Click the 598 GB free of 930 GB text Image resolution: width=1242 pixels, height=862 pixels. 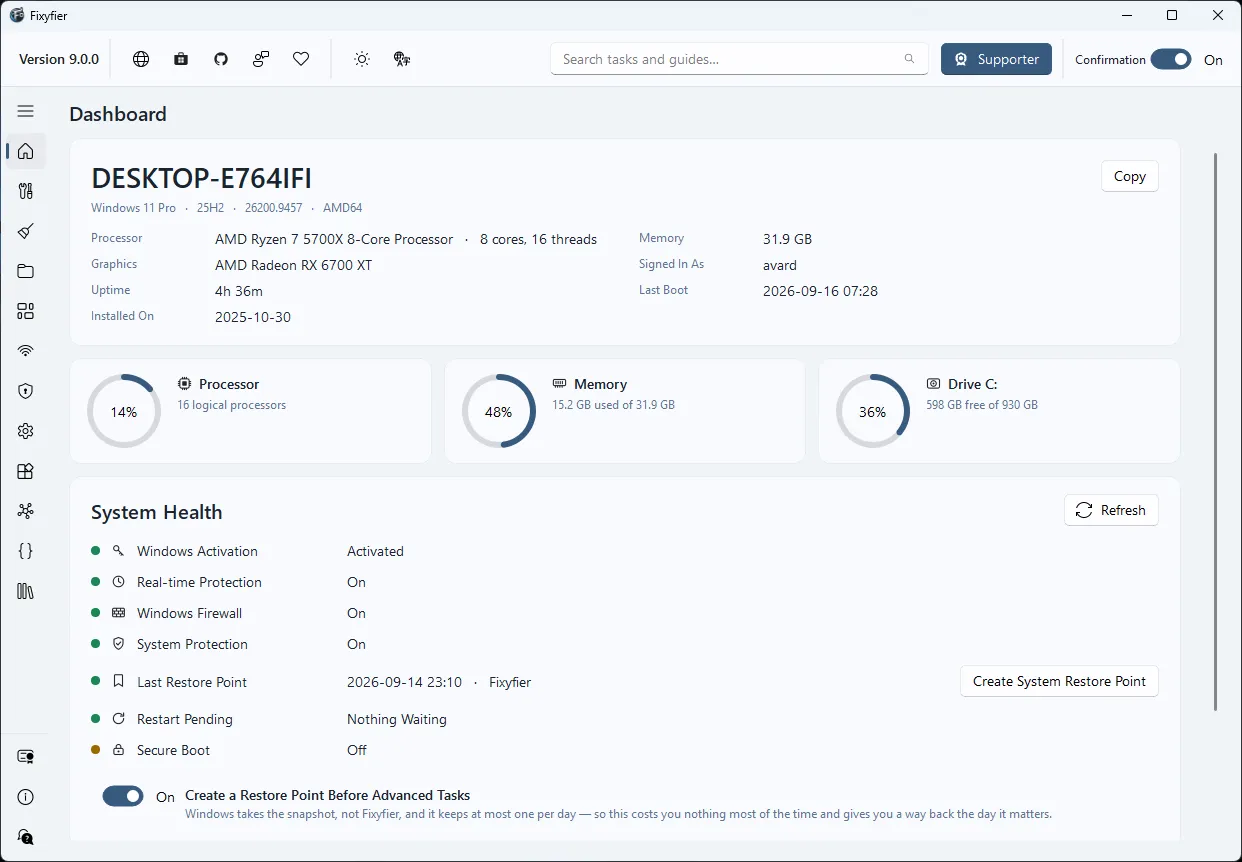pyautogui.click(x=982, y=405)
